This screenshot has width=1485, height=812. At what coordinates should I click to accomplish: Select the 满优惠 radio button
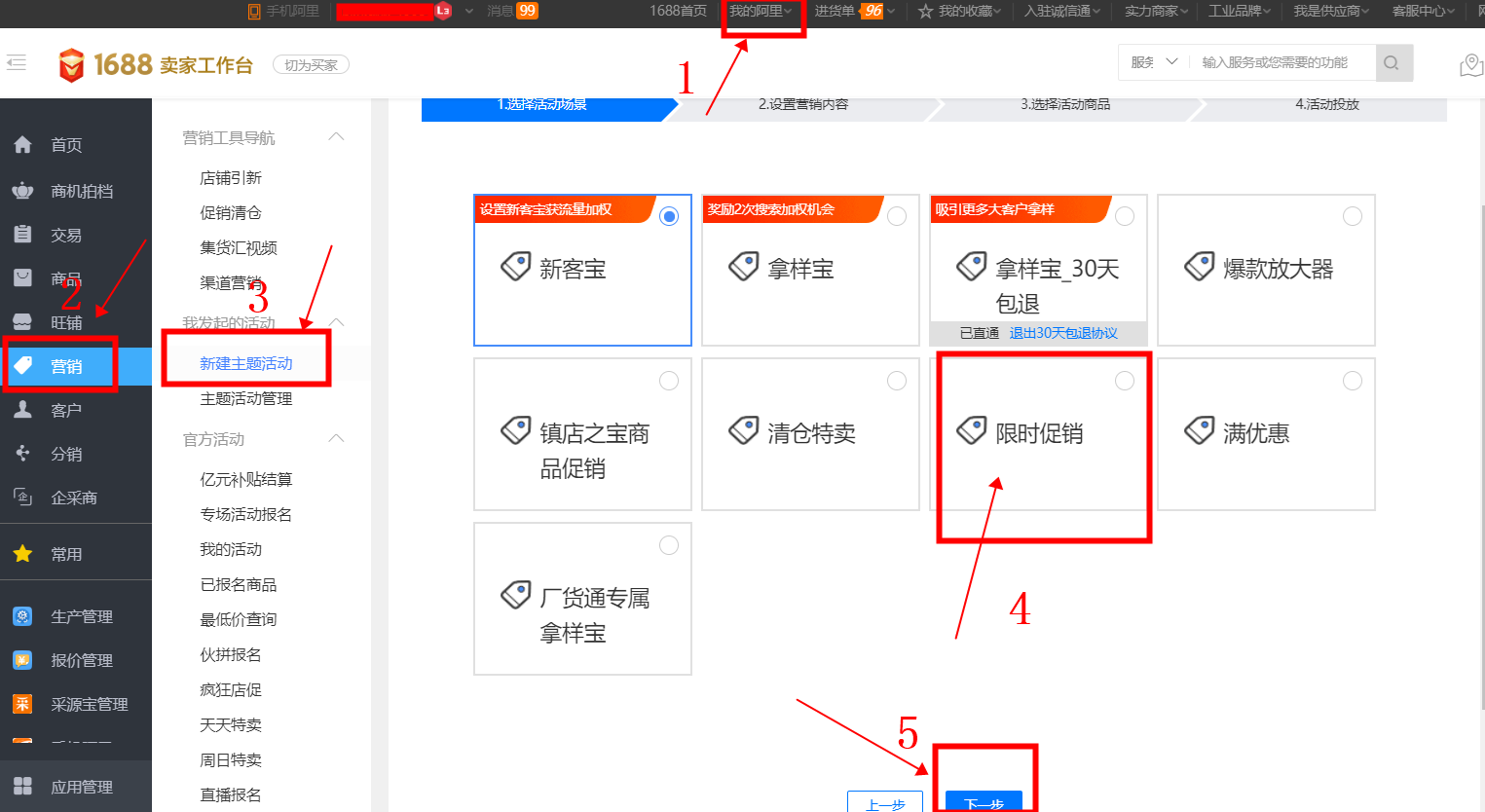tap(1353, 381)
